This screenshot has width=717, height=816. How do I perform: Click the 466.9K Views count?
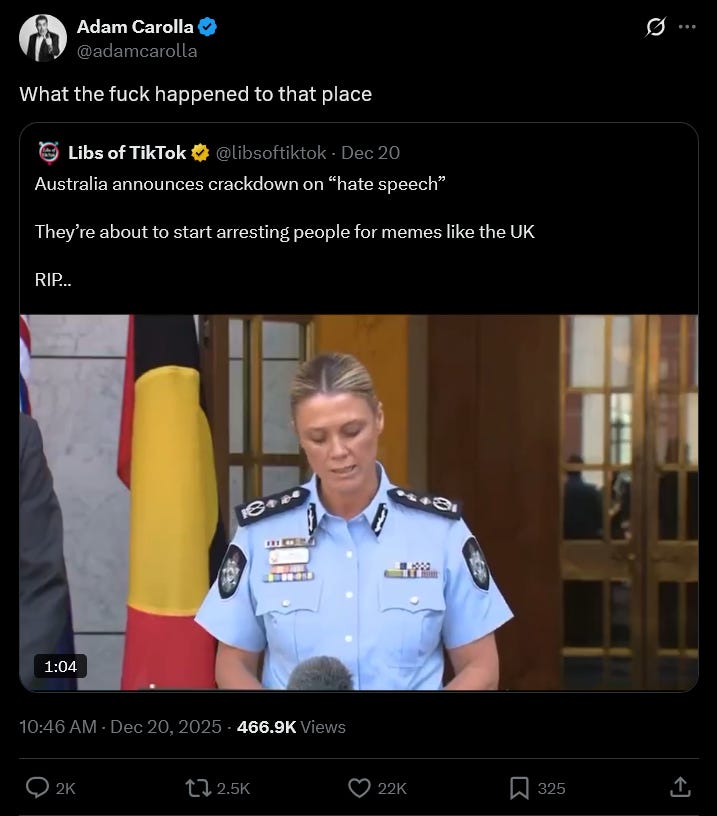point(291,726)
